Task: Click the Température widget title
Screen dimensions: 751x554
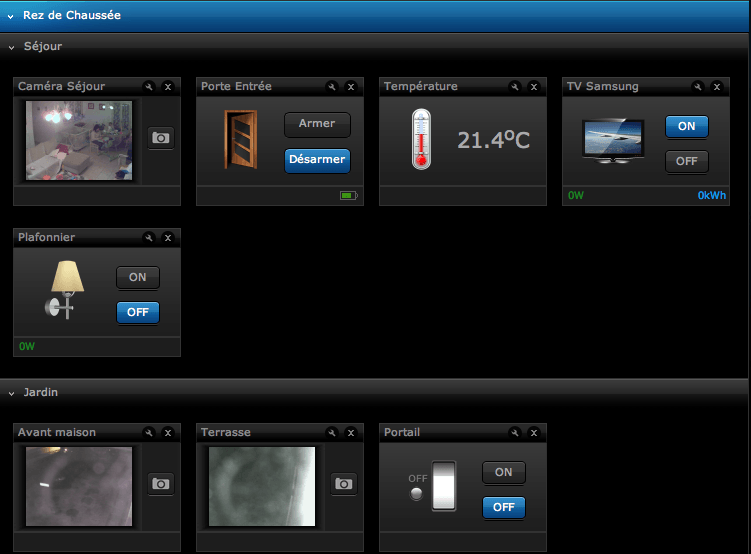Action: point(421,86)
